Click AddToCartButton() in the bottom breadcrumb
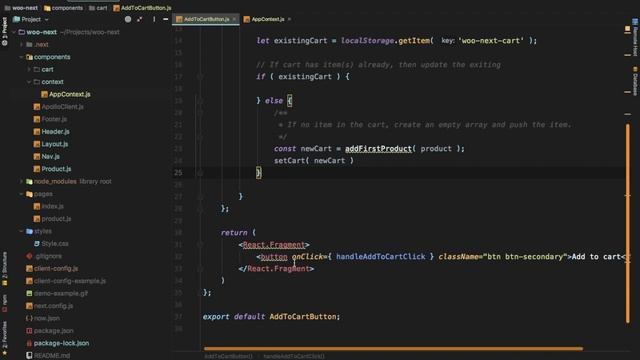This screenshot has width=640, height=360. (229, 356)
